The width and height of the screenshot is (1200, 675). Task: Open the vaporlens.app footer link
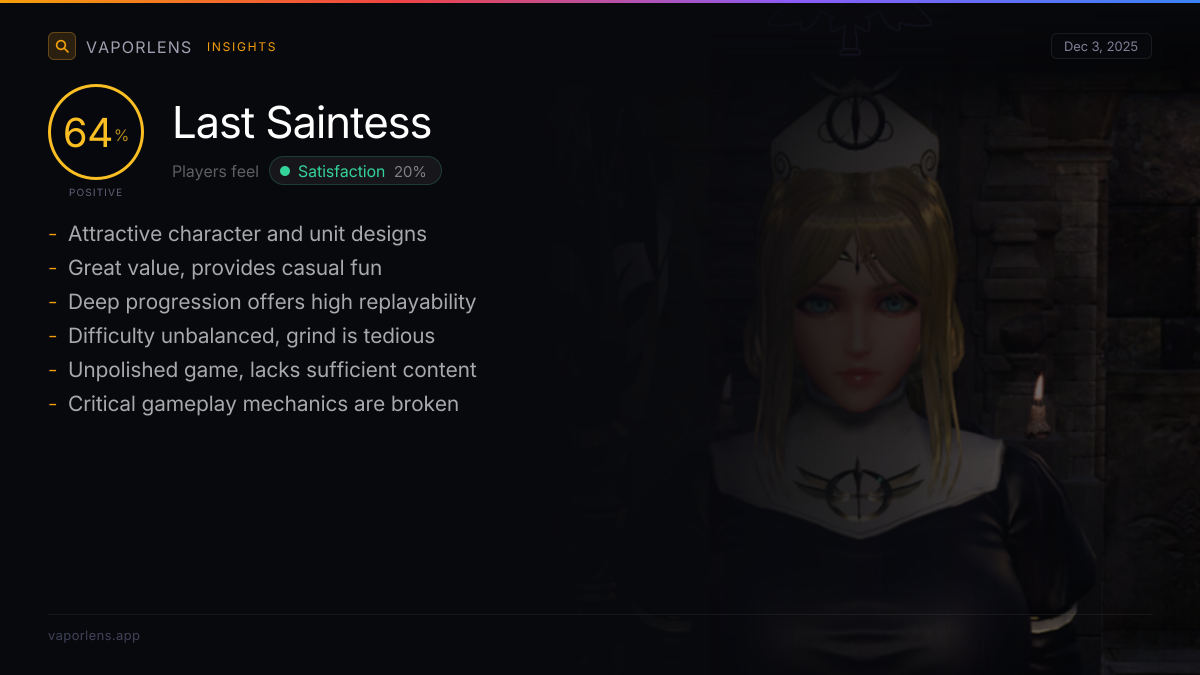94,635
